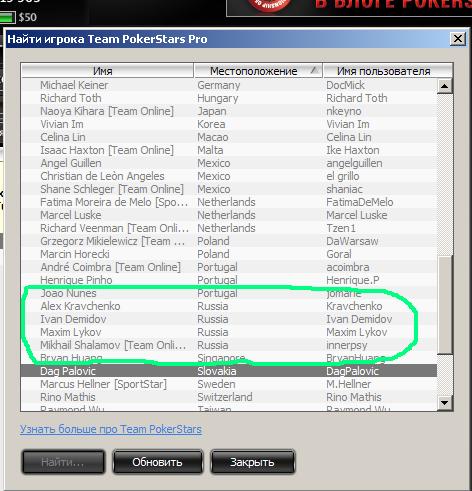Select Shane Schleger [Team Online] row

click(229, 189)
